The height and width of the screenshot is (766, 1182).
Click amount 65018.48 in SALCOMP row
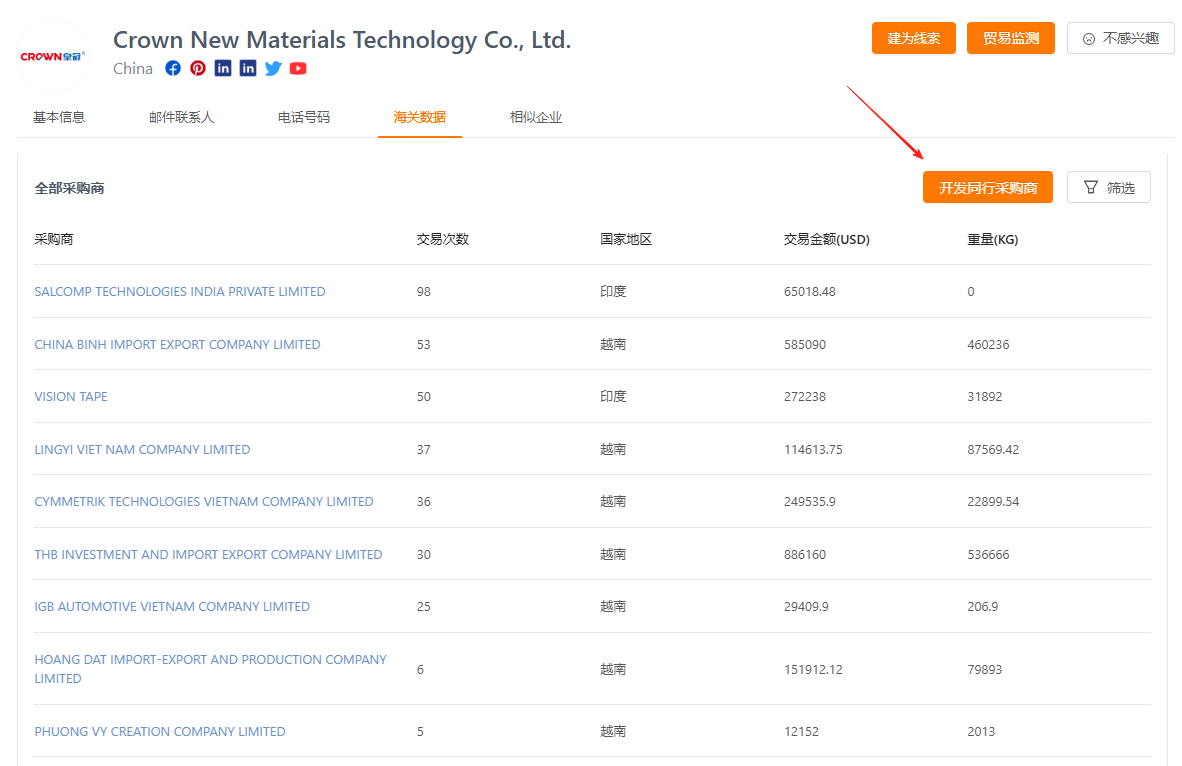810,292
